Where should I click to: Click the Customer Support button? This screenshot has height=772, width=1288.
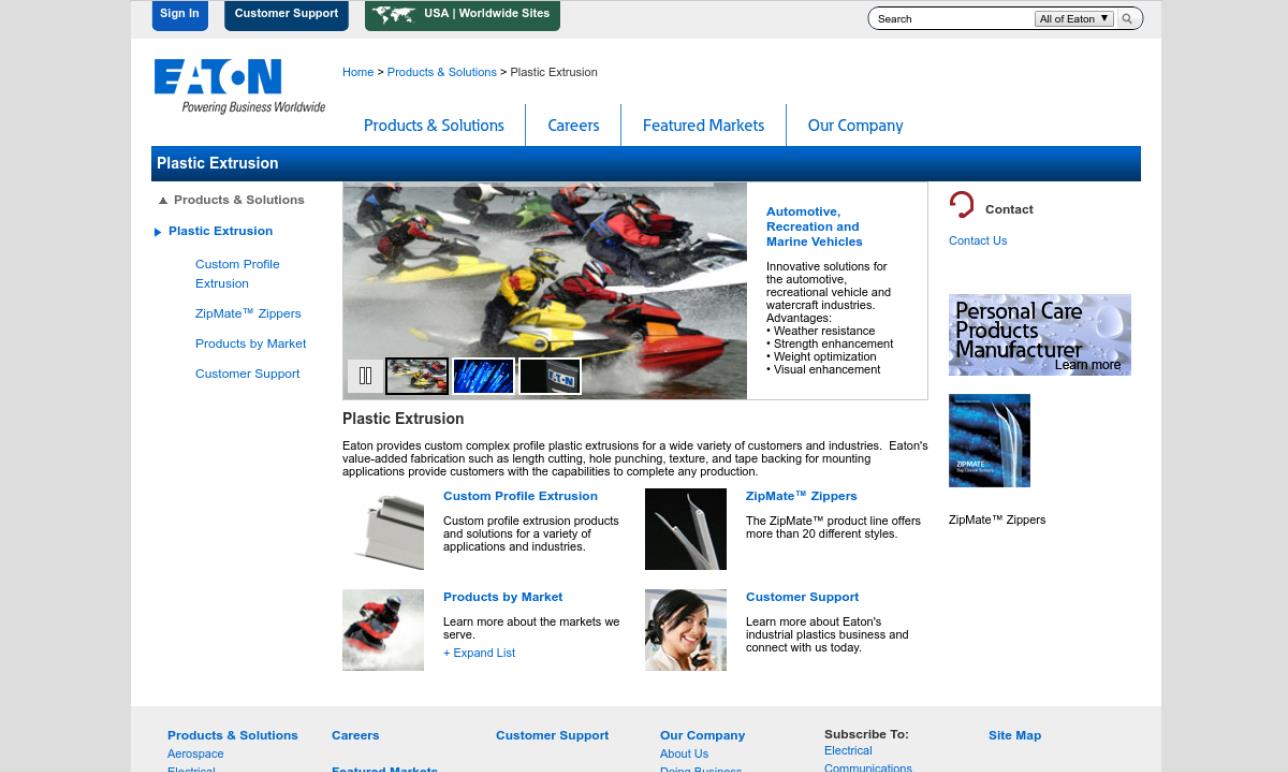tap(286, 13)
